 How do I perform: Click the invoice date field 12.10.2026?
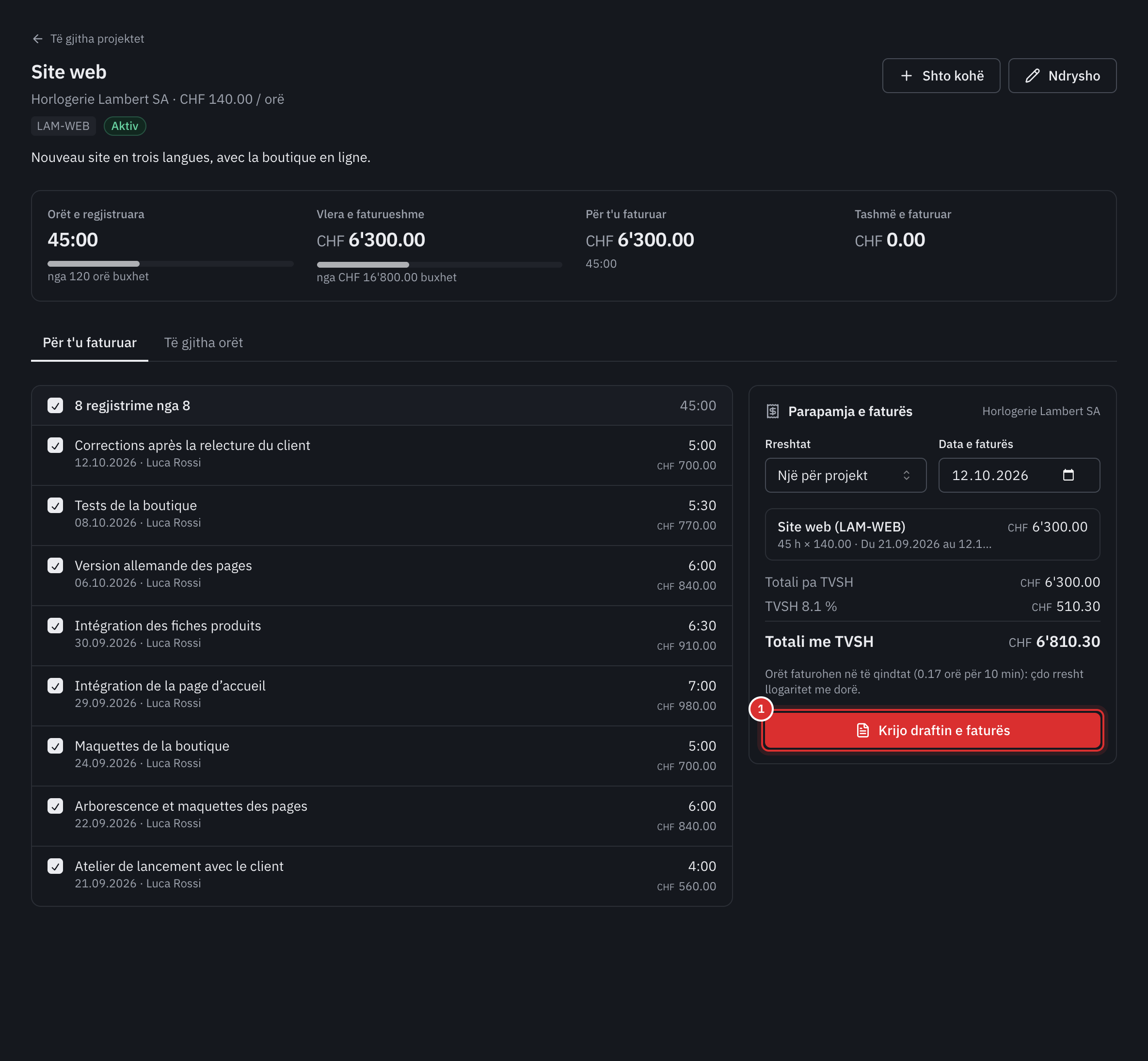pyautogui.click(x=1019, y=475)
